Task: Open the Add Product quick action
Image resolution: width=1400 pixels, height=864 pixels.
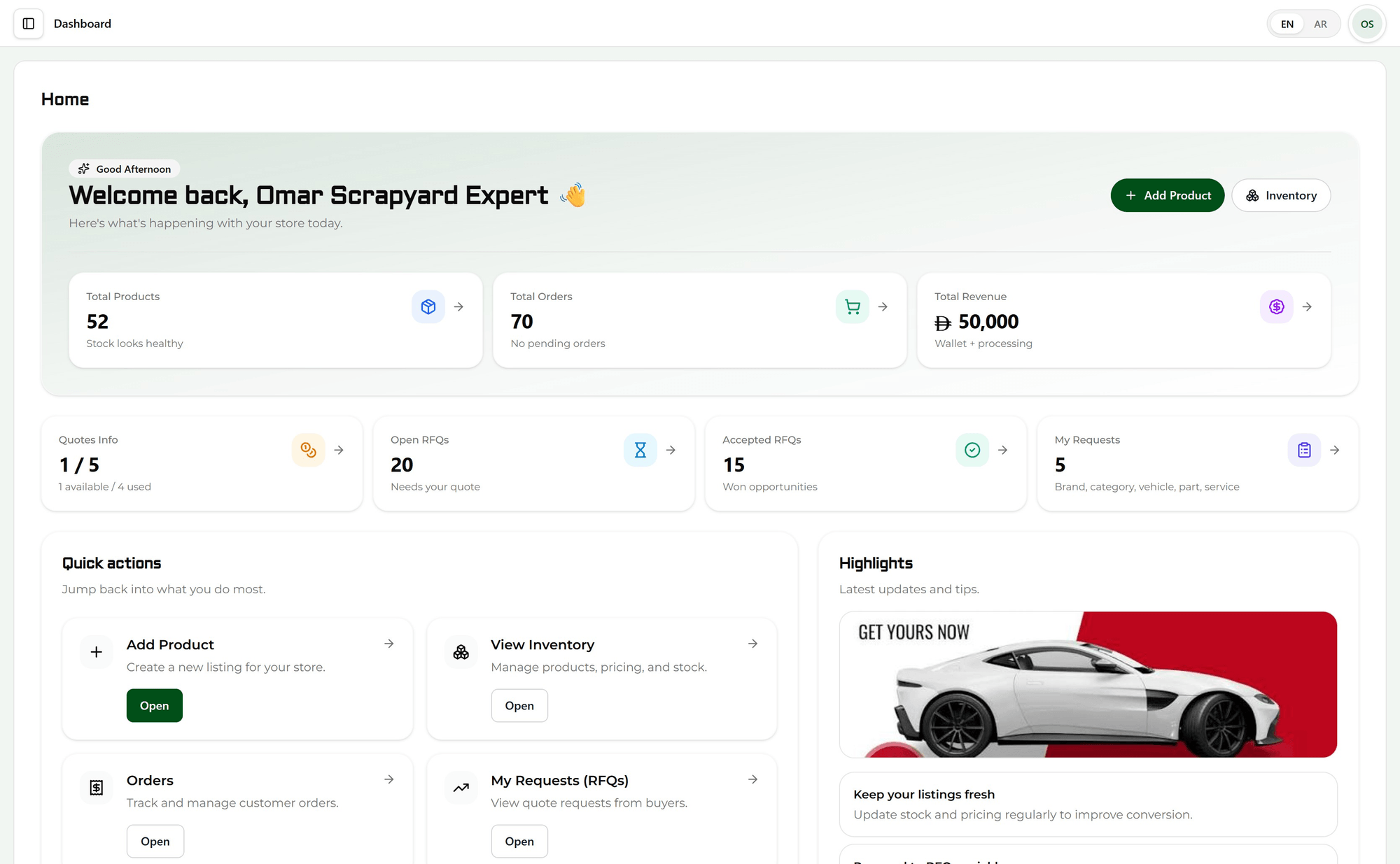Action: pos(155,705)
